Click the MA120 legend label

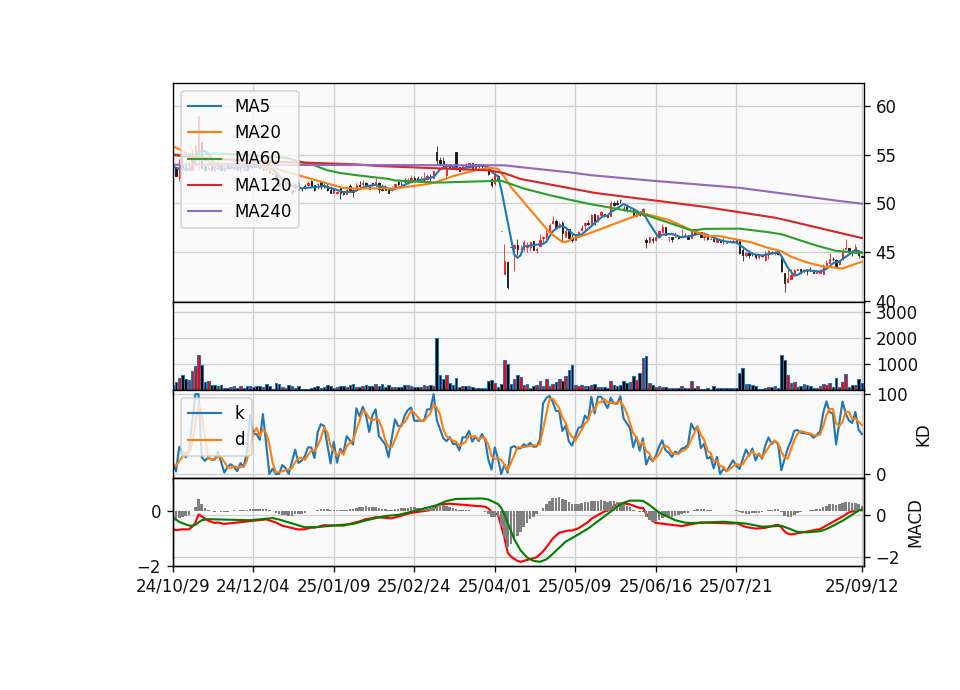tap(263, 184)
